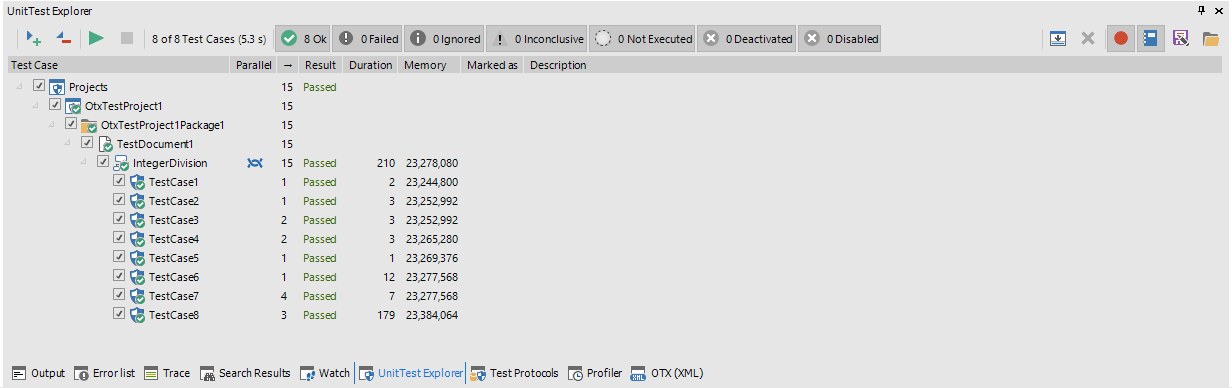Uncheck the TestCase7 checkbox
Viewport: 1232px width, 388px height.
point(119,295)
